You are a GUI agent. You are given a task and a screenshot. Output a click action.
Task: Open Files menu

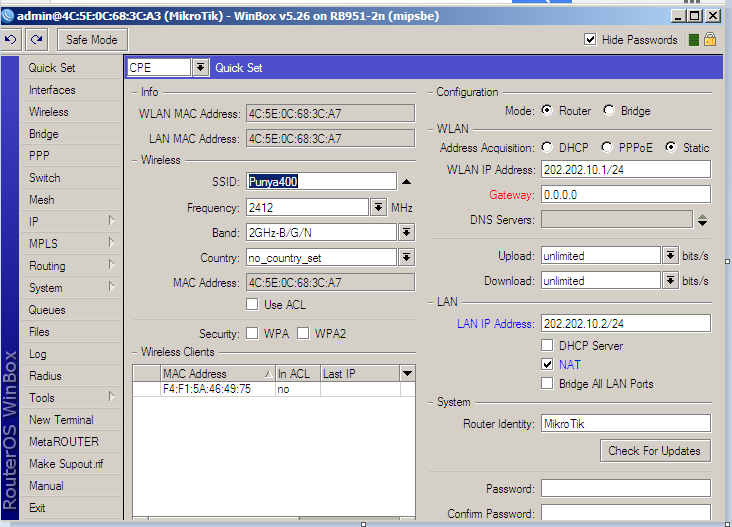point(71,332)
